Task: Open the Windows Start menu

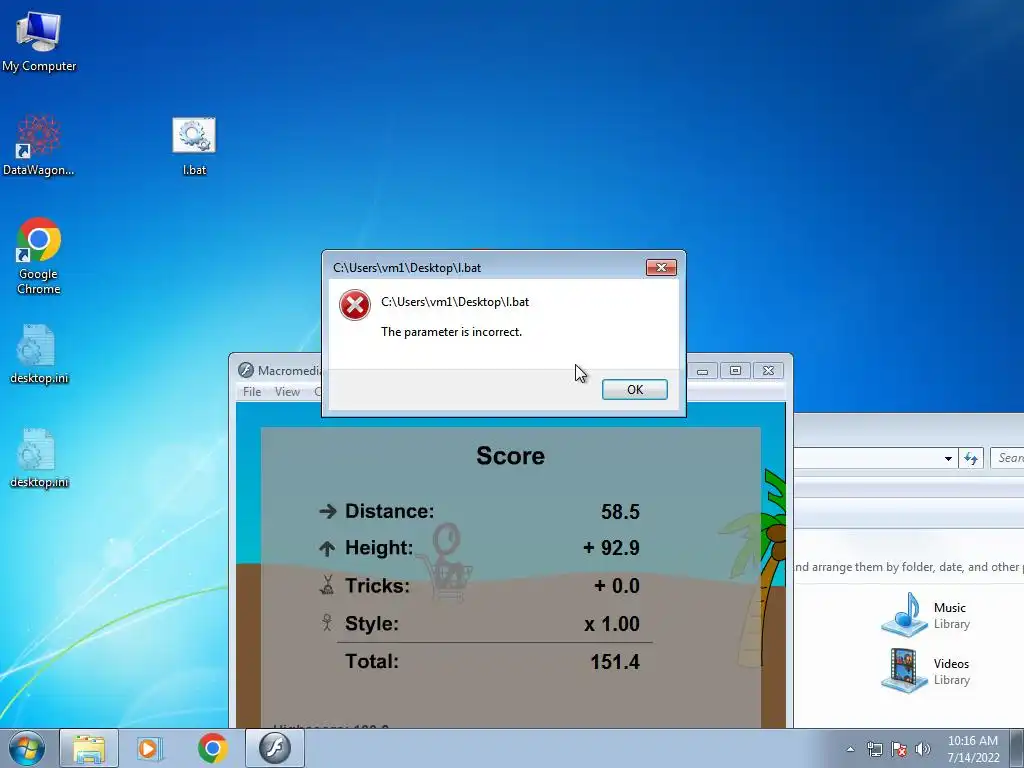Action: pyautogui.click(x=26, y=749)
